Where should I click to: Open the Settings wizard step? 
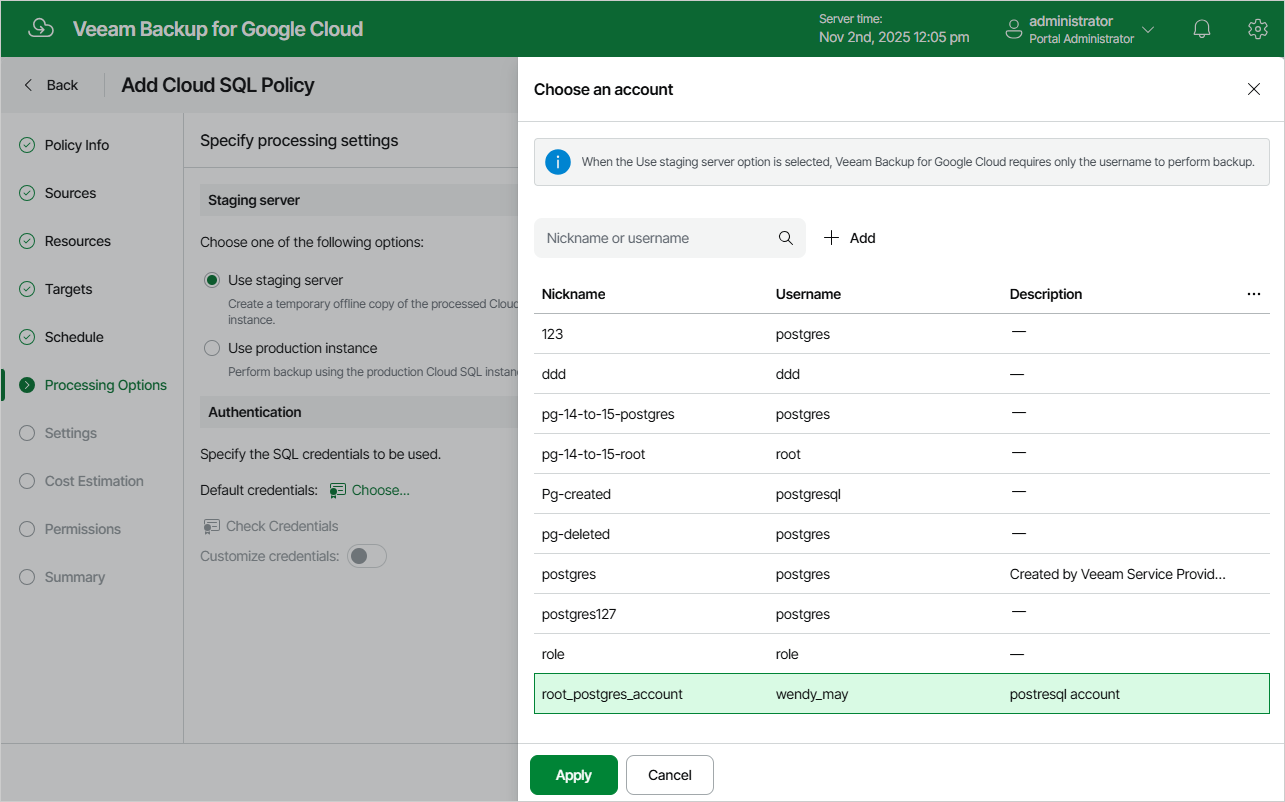tap(71, 433)
